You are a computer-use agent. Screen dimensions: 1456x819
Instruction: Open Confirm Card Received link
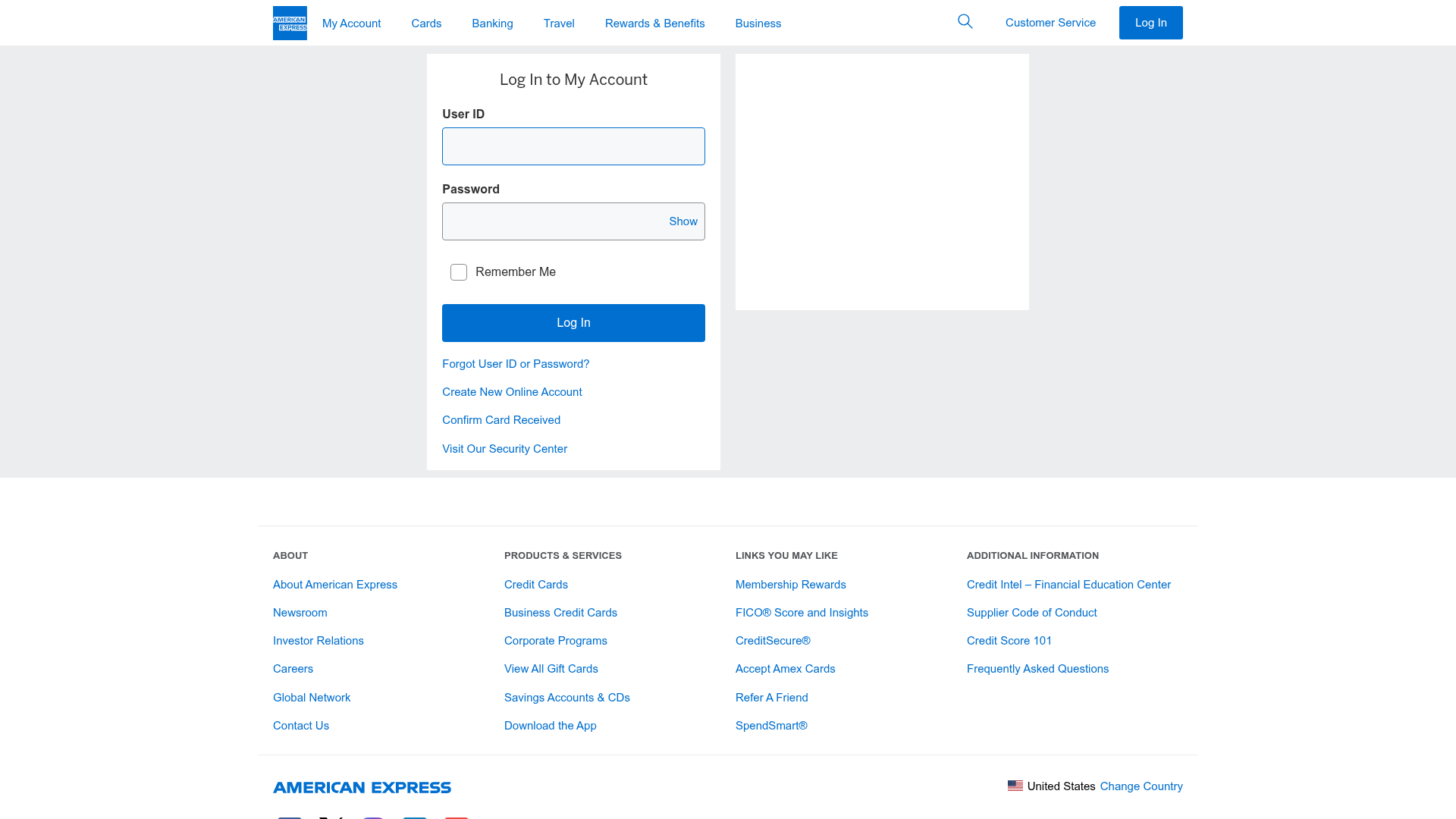click(501, 420)
